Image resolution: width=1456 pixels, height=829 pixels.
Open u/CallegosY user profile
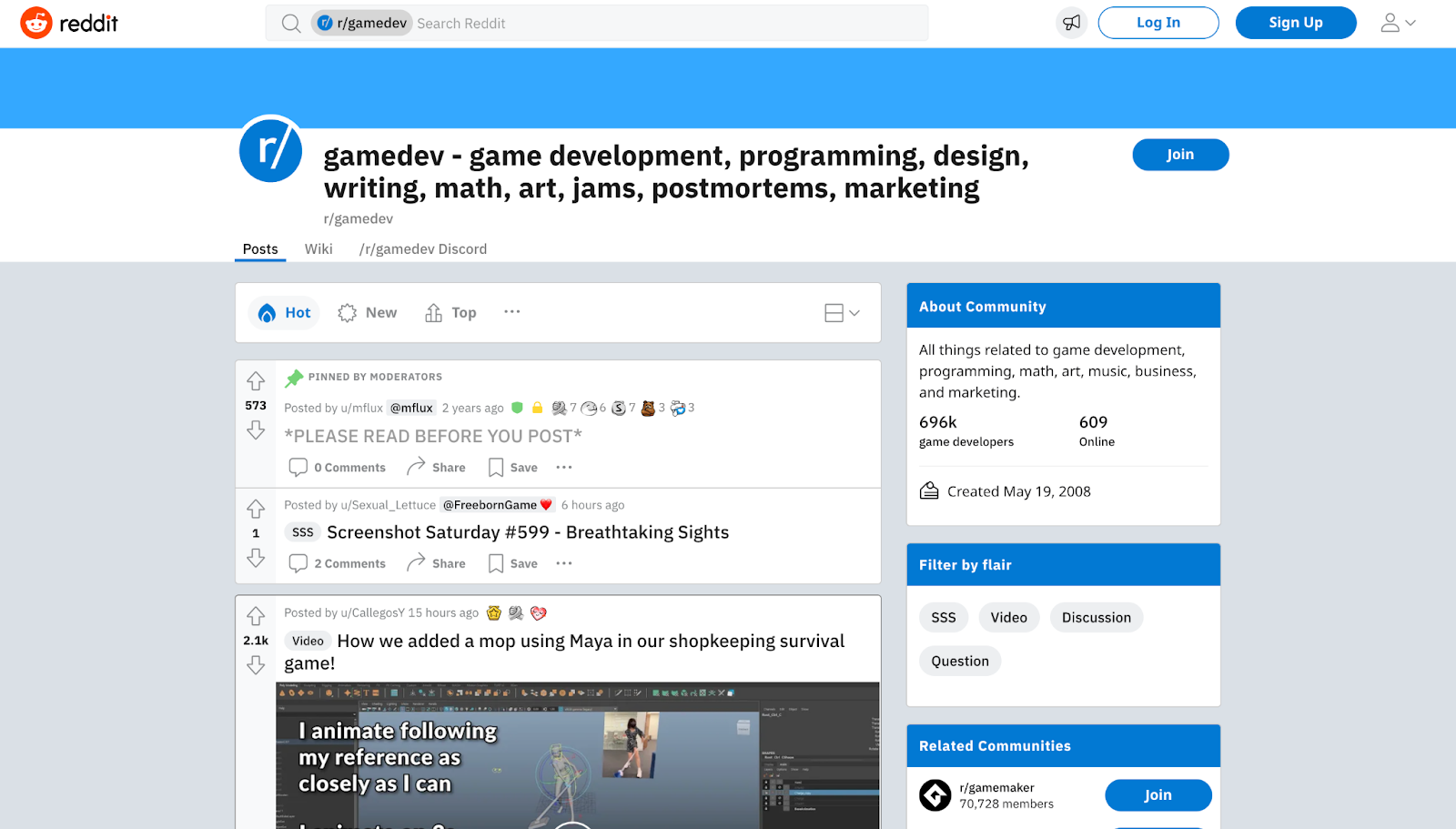click(373, 613)
